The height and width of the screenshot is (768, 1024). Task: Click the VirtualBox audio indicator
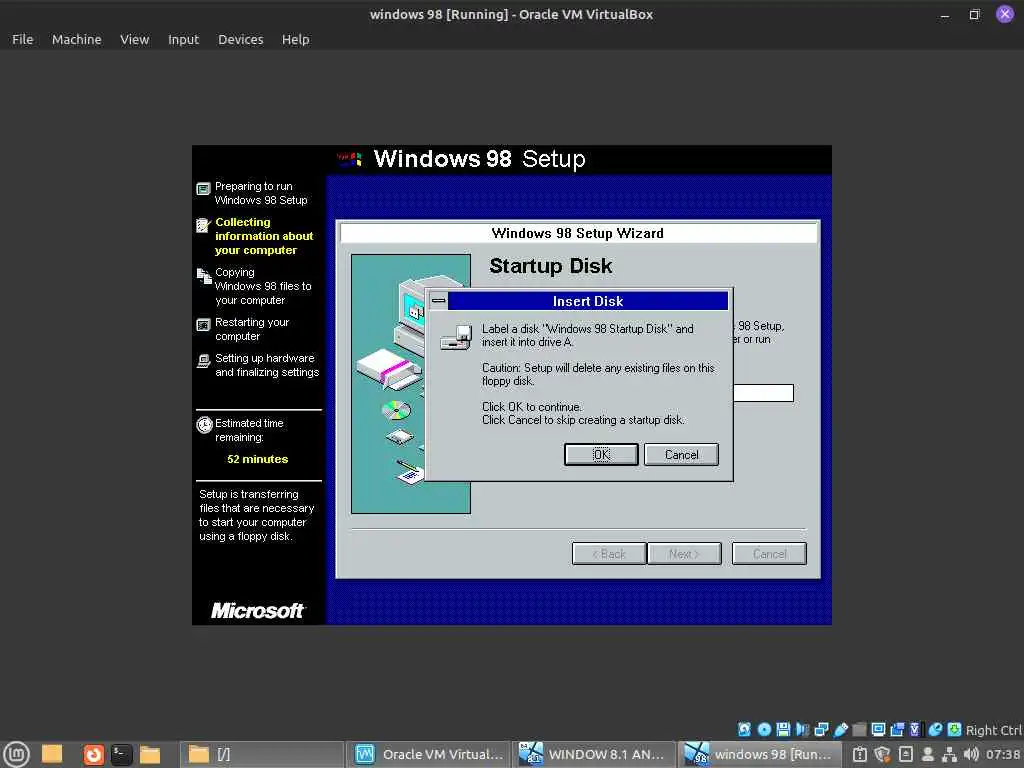click(803, 729)
